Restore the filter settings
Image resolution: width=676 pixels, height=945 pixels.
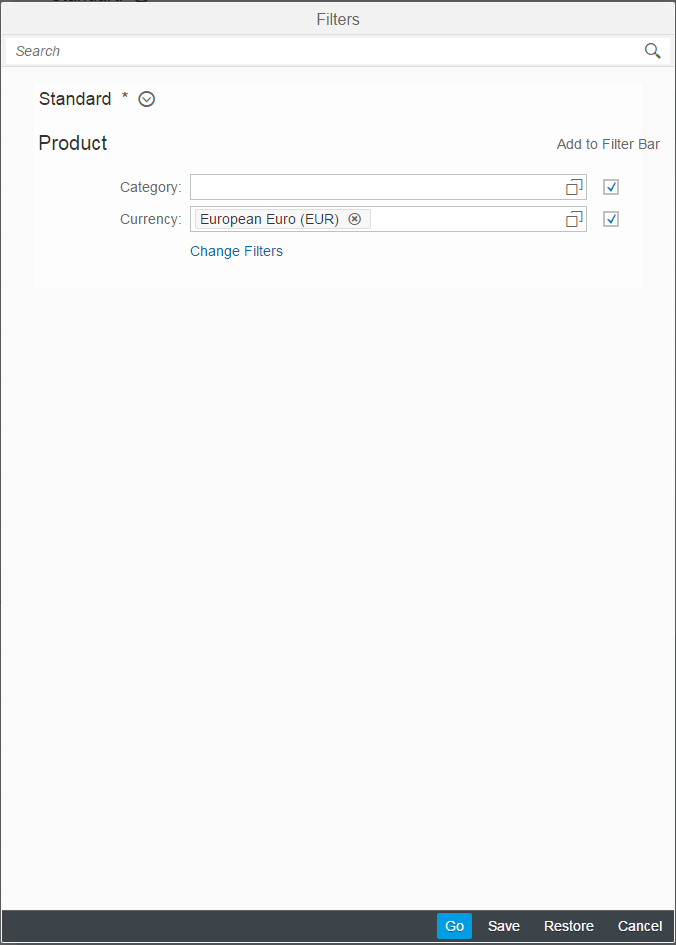[568, 926]
